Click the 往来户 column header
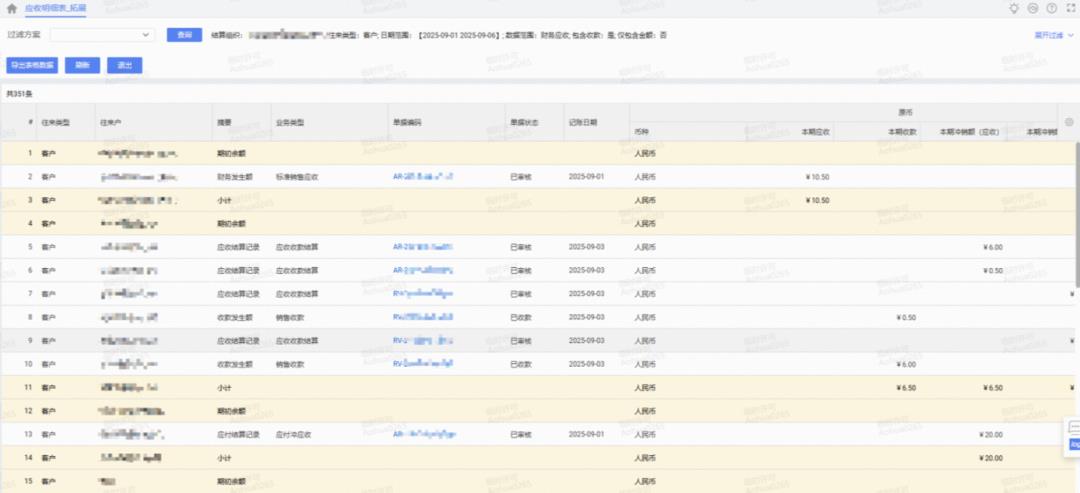Screen dimensions: 1080x493 (x=110, y=123)
